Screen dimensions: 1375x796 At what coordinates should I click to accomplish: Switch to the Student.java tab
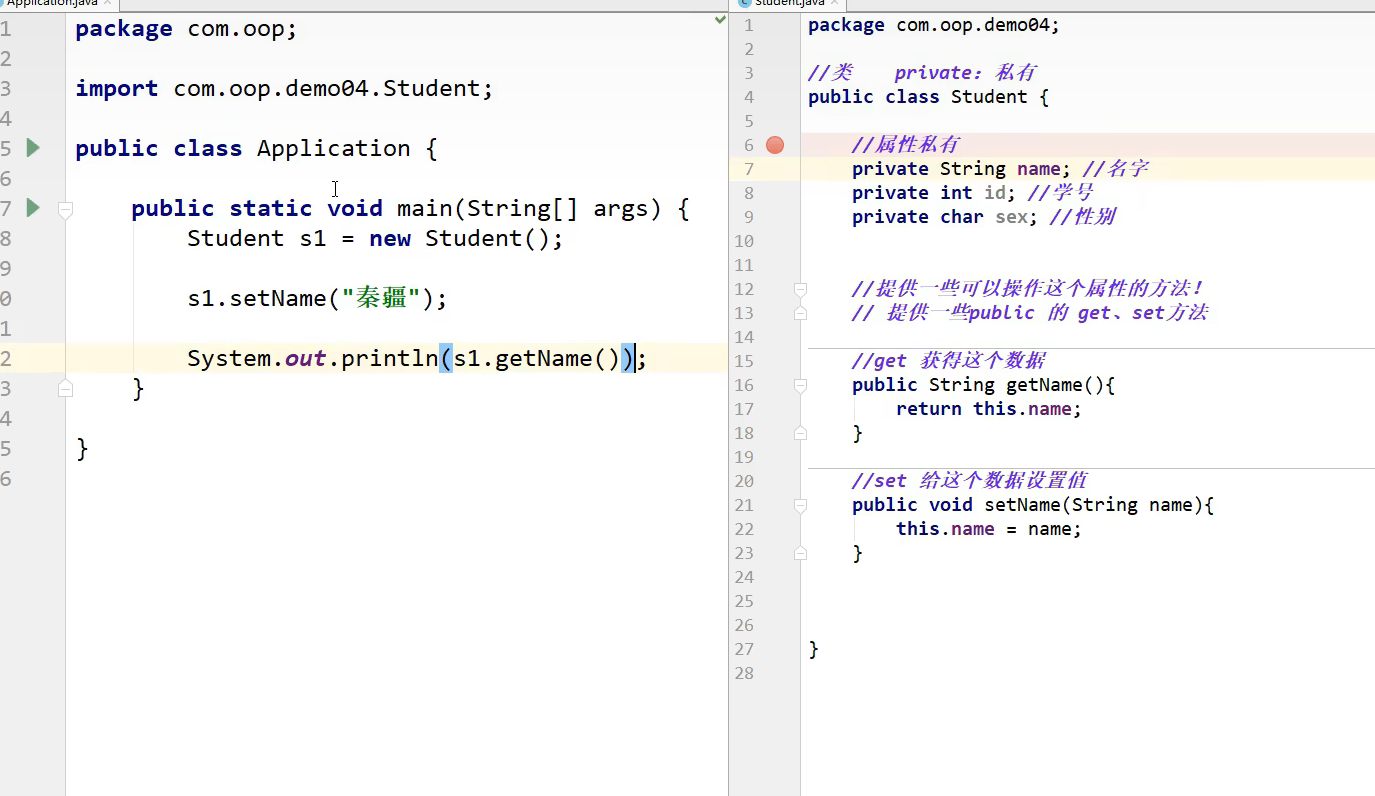pyautogui.click(x=788, y=3)
